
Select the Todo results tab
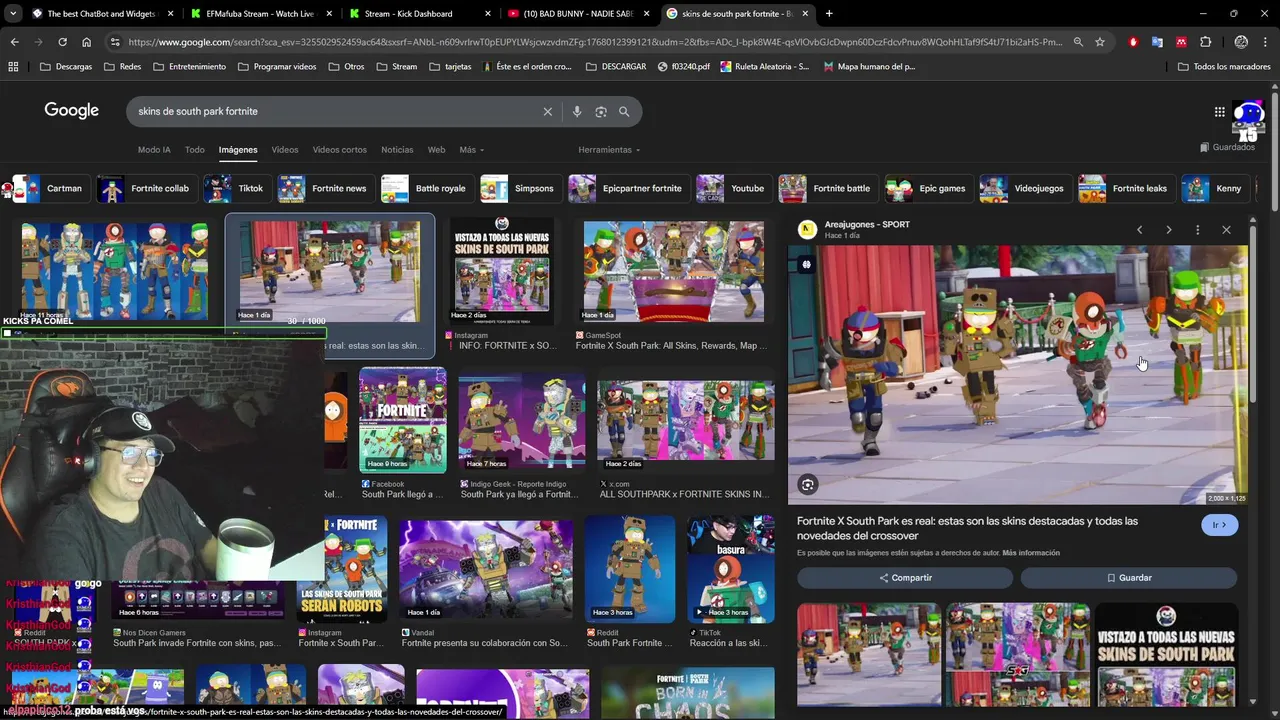194,150
